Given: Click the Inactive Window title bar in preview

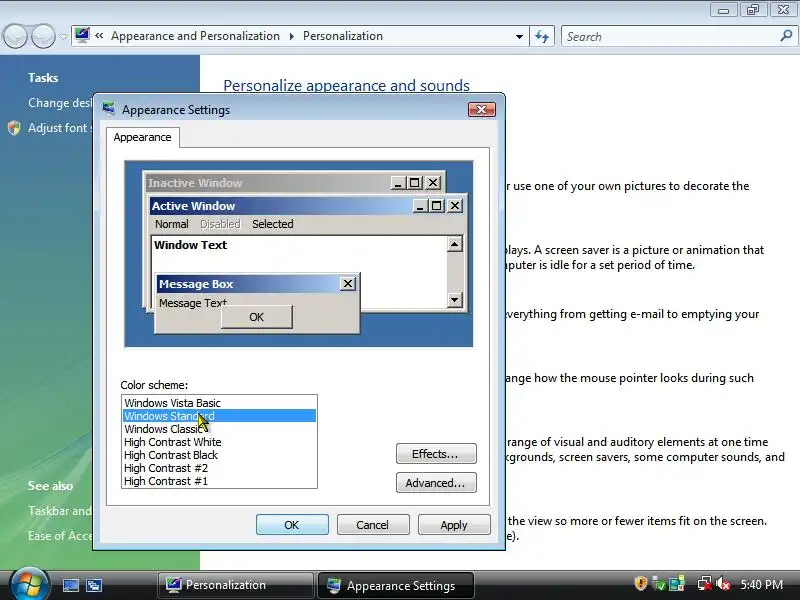Looking at the screenshot, I should (268, 183).
